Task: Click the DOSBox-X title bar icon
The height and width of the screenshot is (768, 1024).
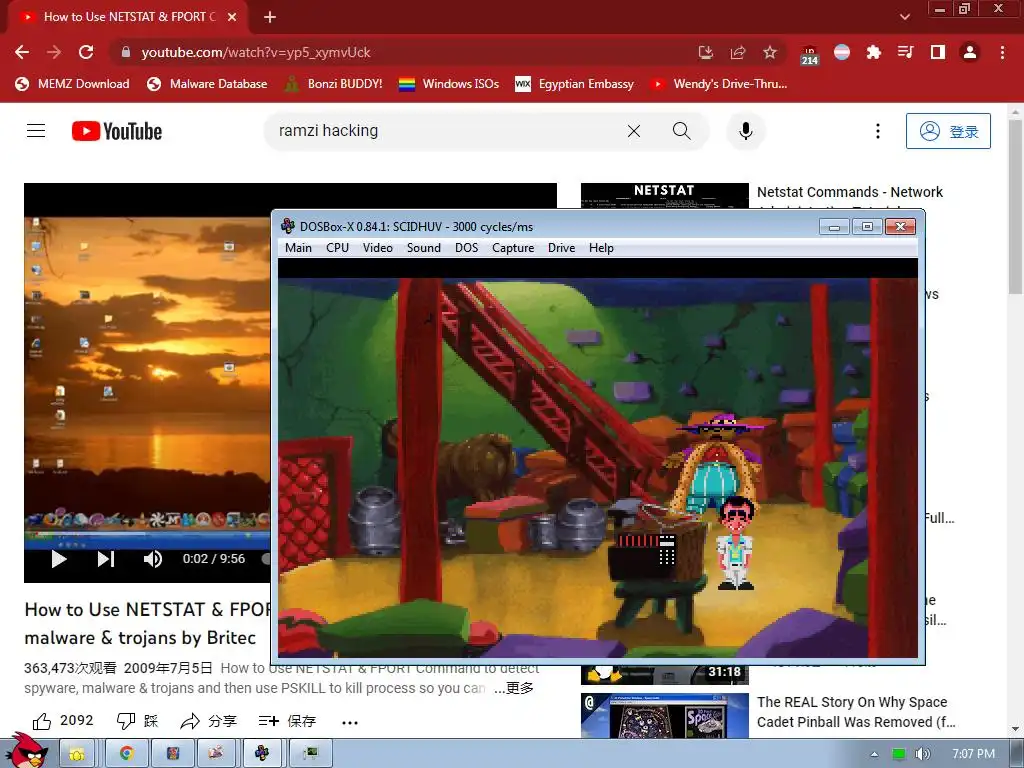Action: click(x=288, y=227)
